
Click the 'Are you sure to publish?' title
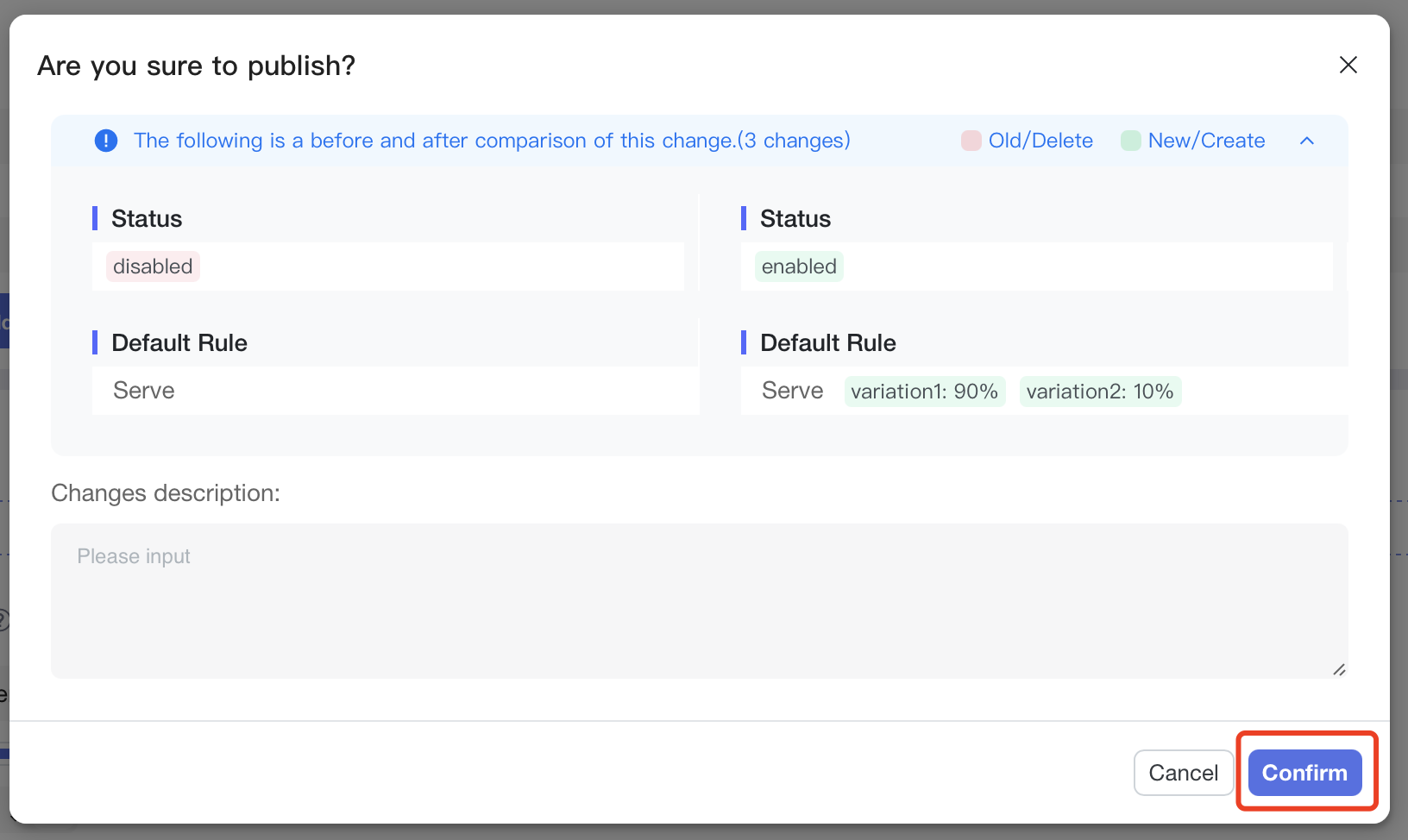(197, 66)
